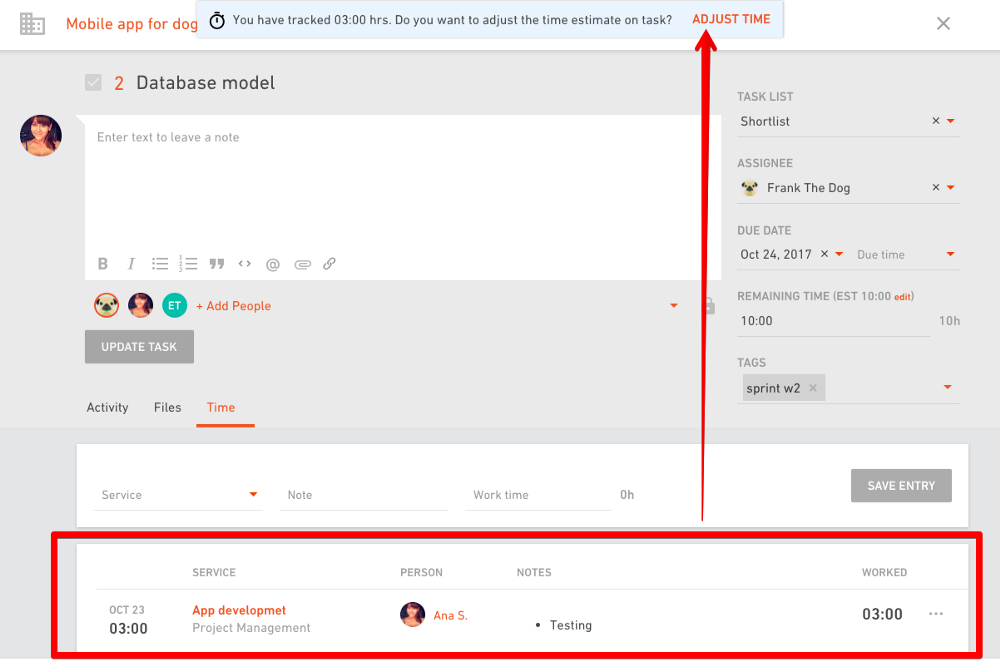
Task: Toggle italic formatting in note editor
Action: 131,264
